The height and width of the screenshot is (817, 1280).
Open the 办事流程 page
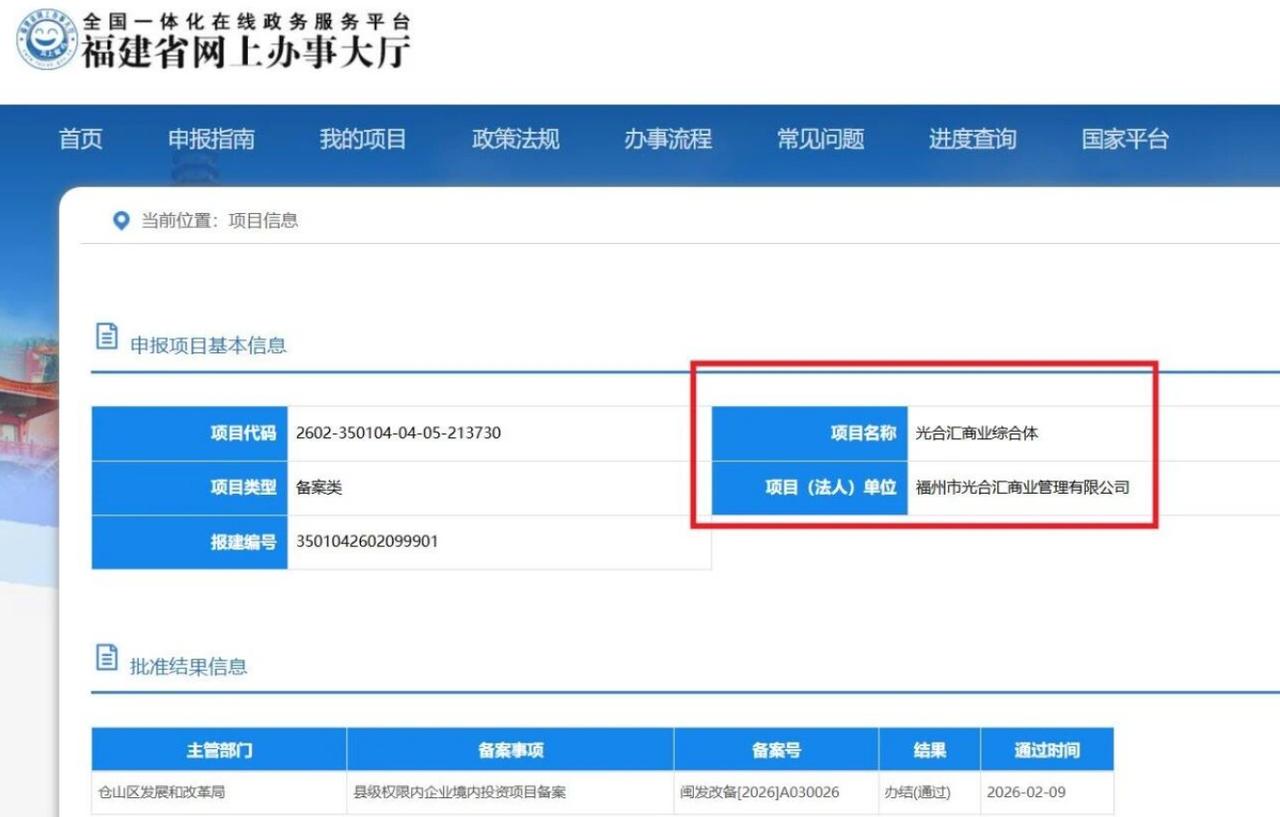(x=670, y=139)
